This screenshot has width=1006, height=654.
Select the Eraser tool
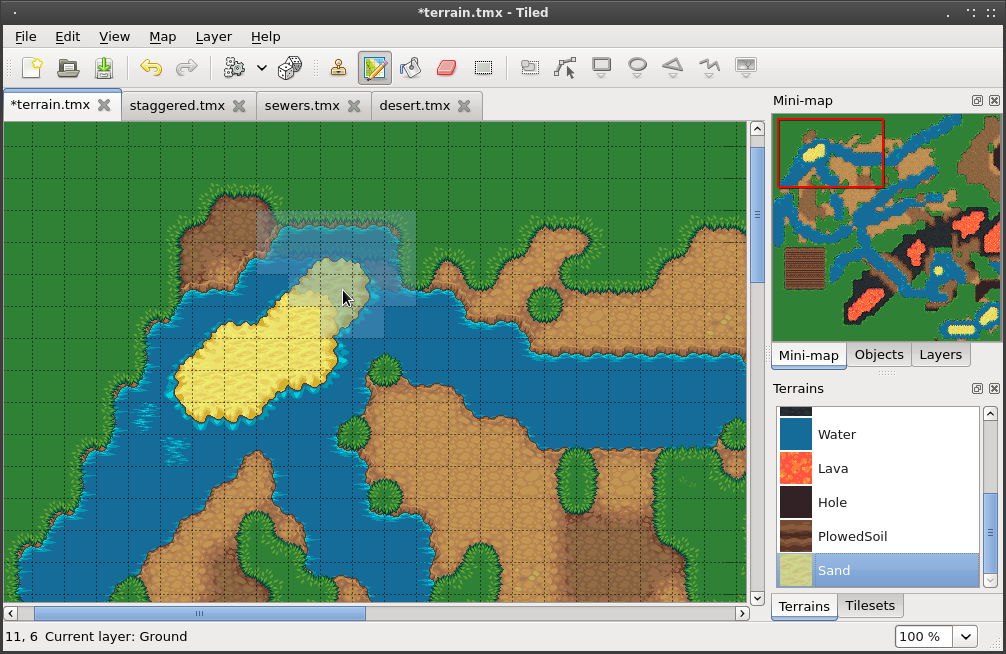pos(446,68)
